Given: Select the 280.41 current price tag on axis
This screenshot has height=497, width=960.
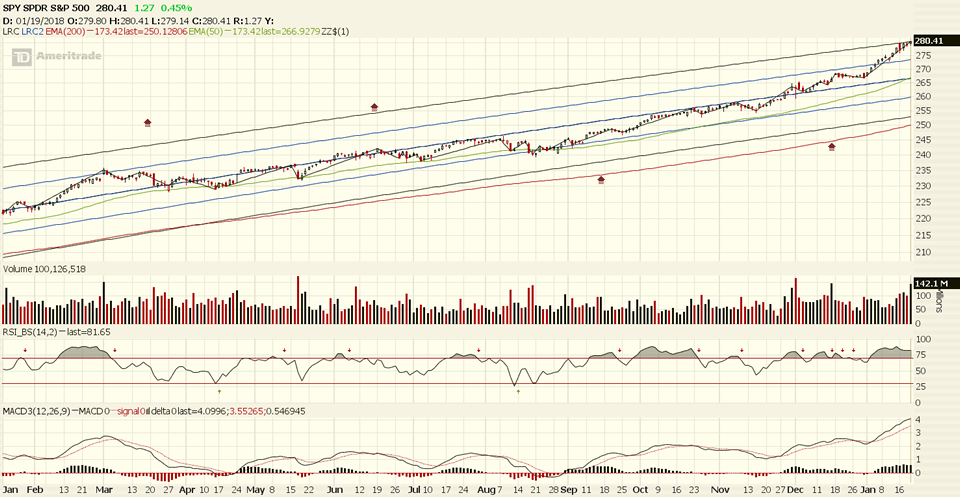Looking at the screenshot, I should coord(929,41).
